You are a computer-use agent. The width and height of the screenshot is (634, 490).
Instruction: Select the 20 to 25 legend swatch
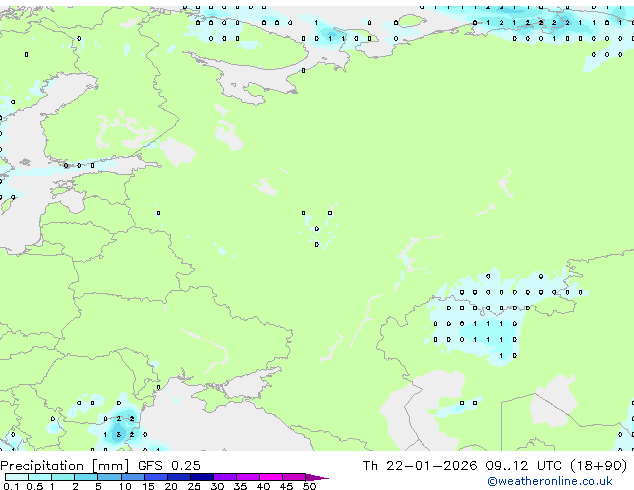coord(179,477)
